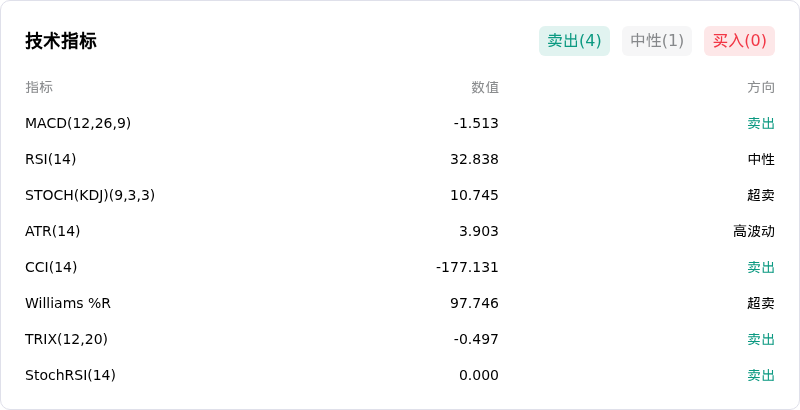Click the CCI(14) indicator label
Screen dimensions: 800x410
point(51,267)
